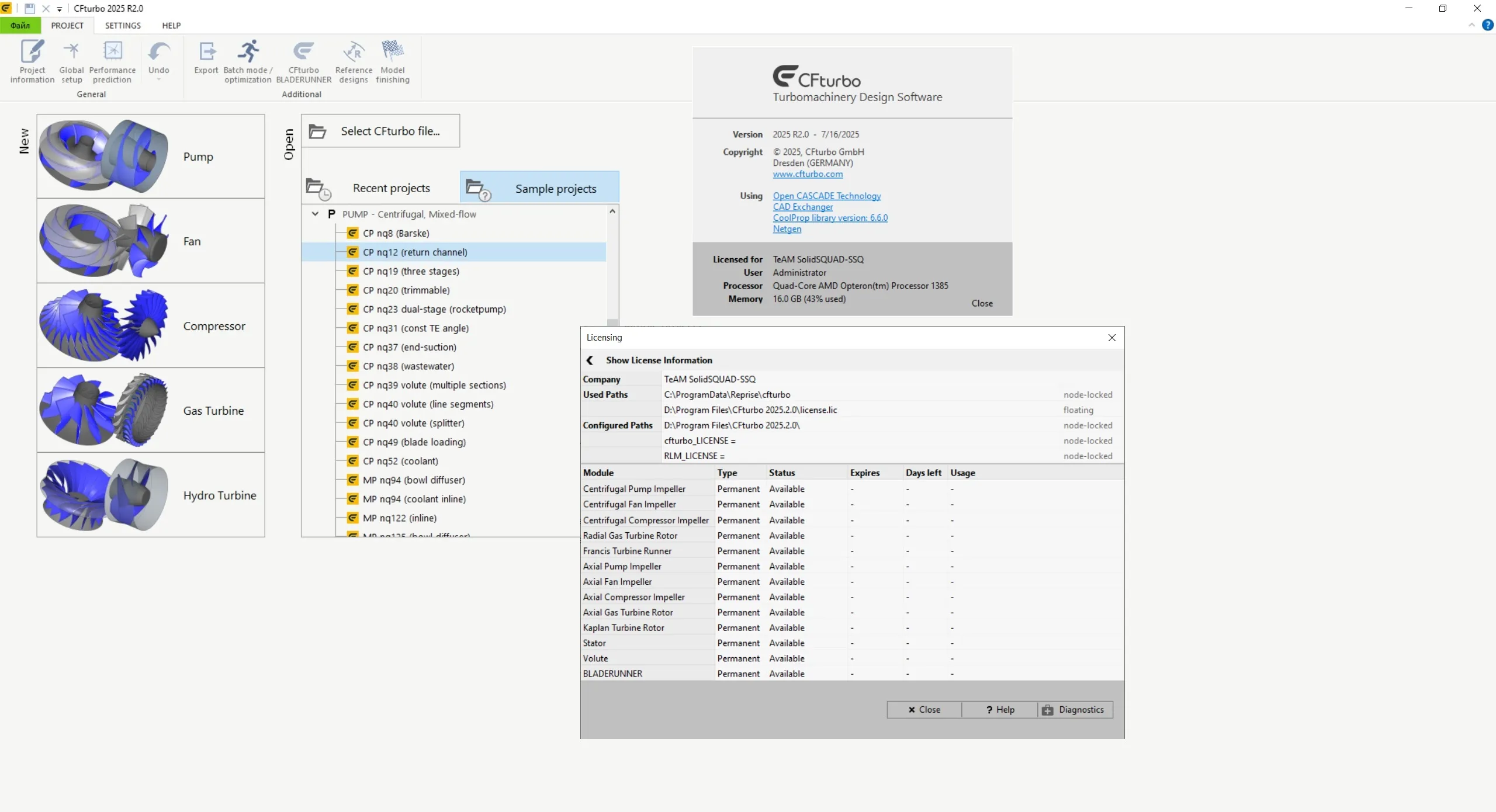Collapse the ribbon with the chevron
1496x812 pixels.
(x=1471, y=25)
